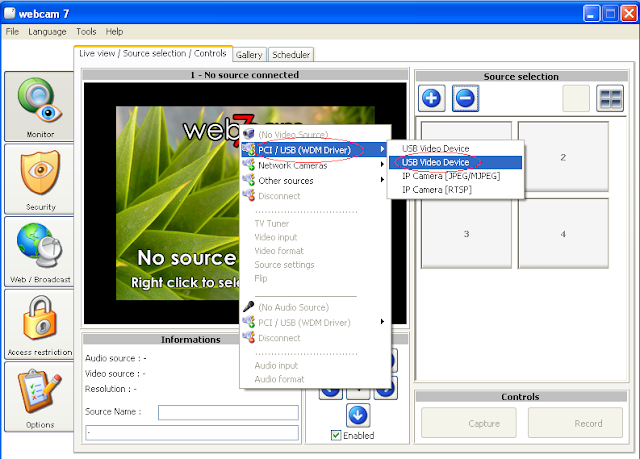Minimize the webcam 7 window
Viewport: 640px width, 459px height.
coord(591,14)
